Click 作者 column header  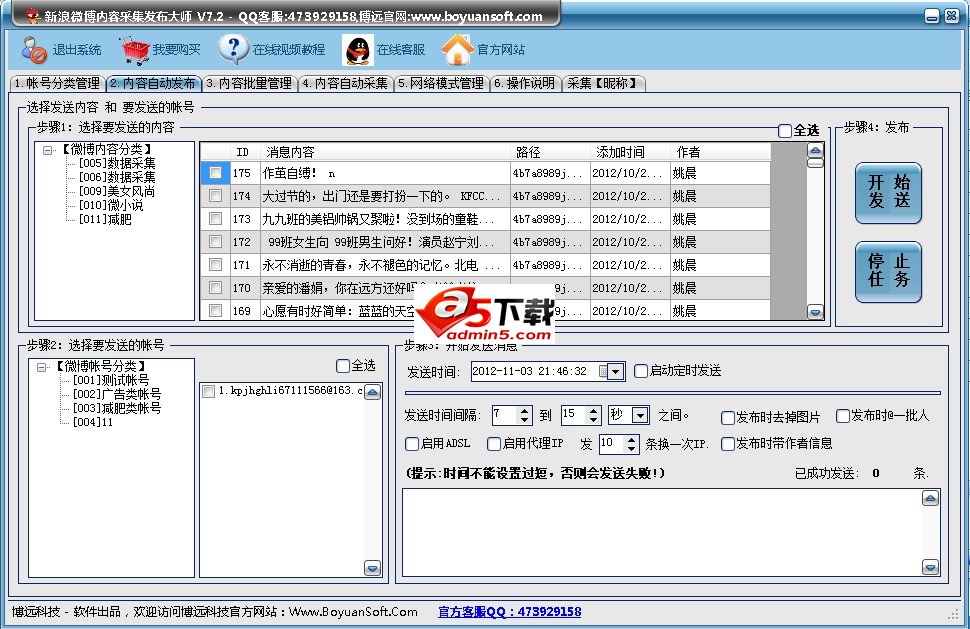click(721, 152)
